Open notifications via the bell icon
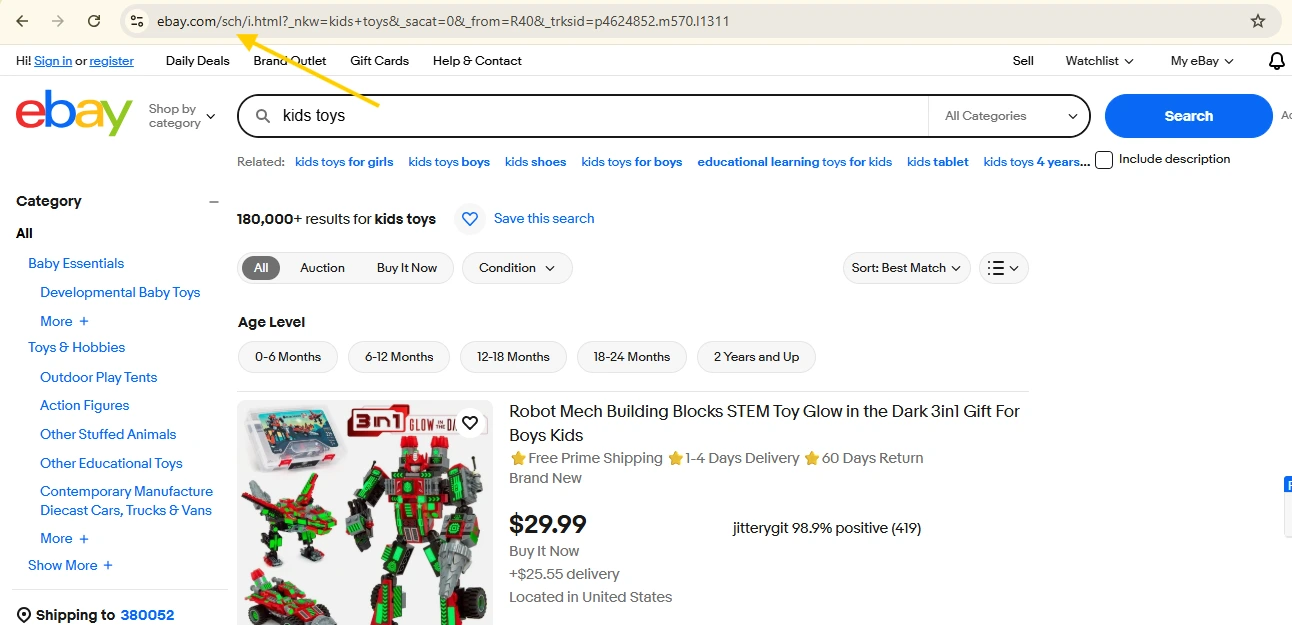 [1276, 61]
